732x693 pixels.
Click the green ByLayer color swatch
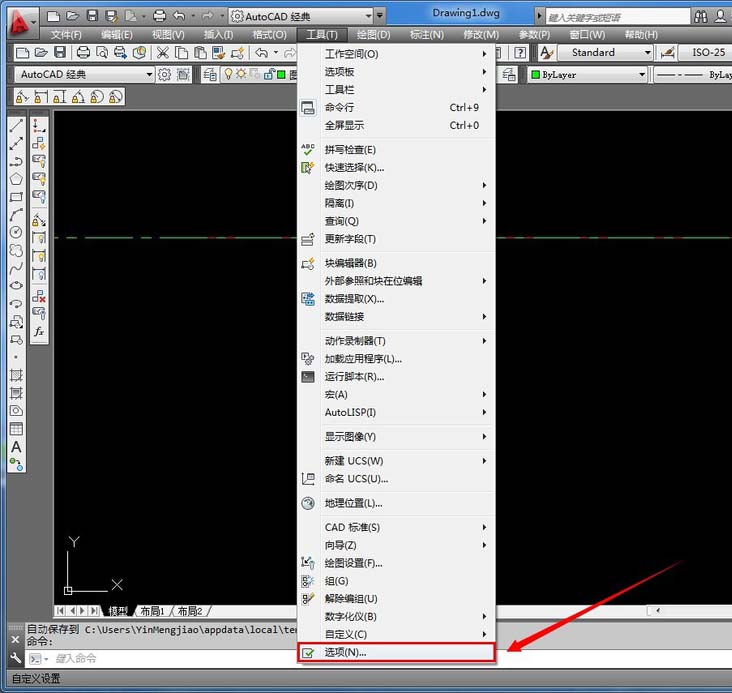pyautogui.click(x=535, y=75)
